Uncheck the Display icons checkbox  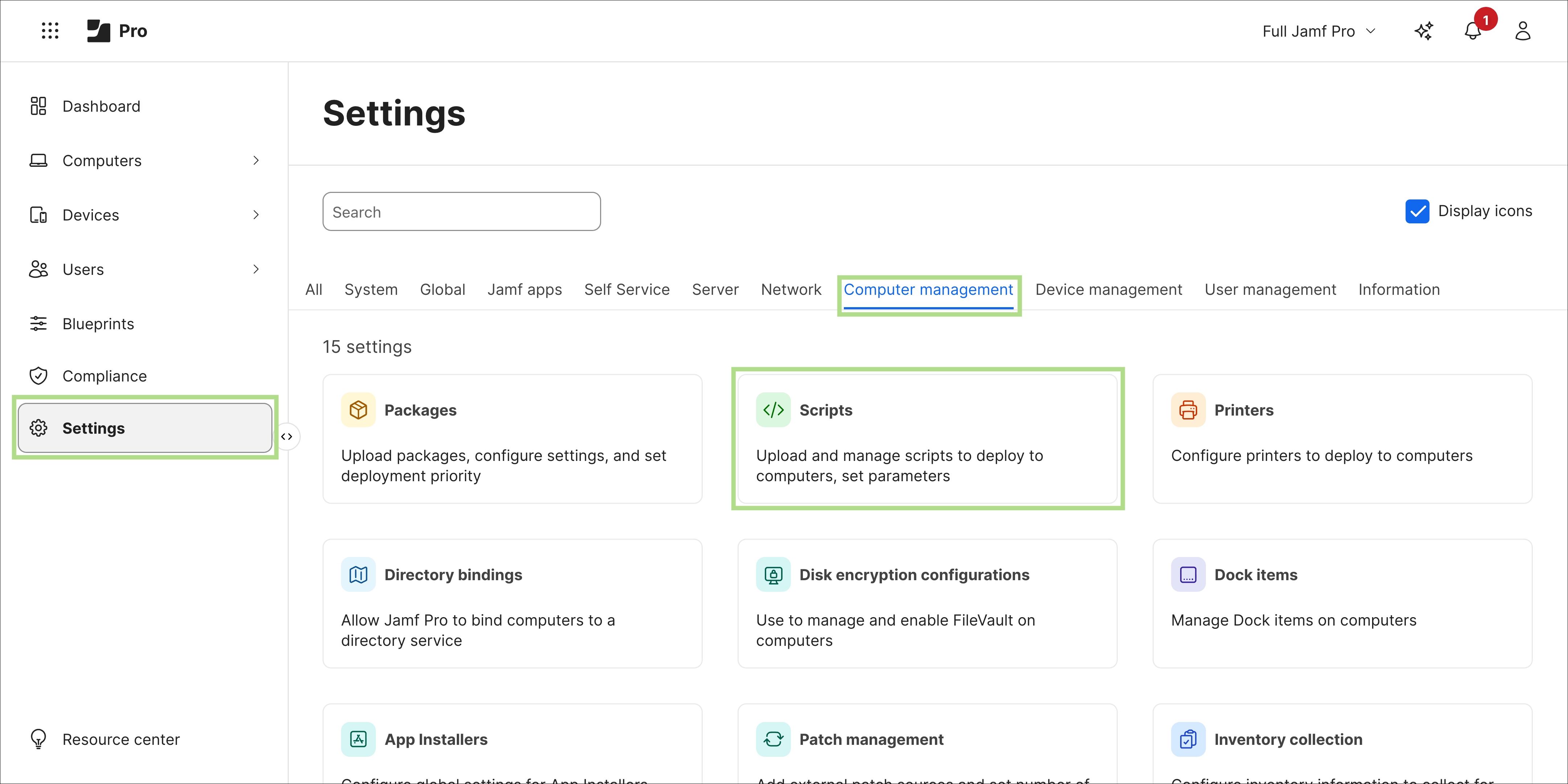pos(1417,211)
